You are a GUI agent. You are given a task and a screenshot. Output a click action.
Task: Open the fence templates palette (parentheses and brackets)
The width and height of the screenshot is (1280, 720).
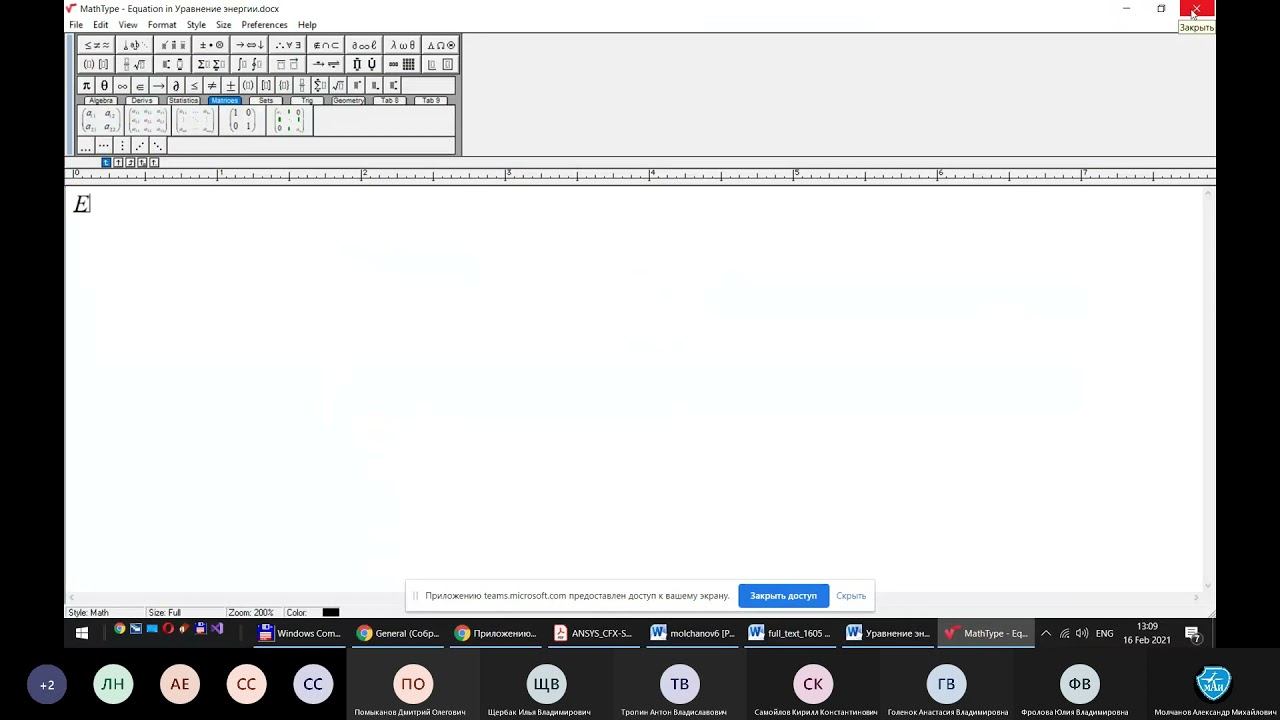[97, 64]
